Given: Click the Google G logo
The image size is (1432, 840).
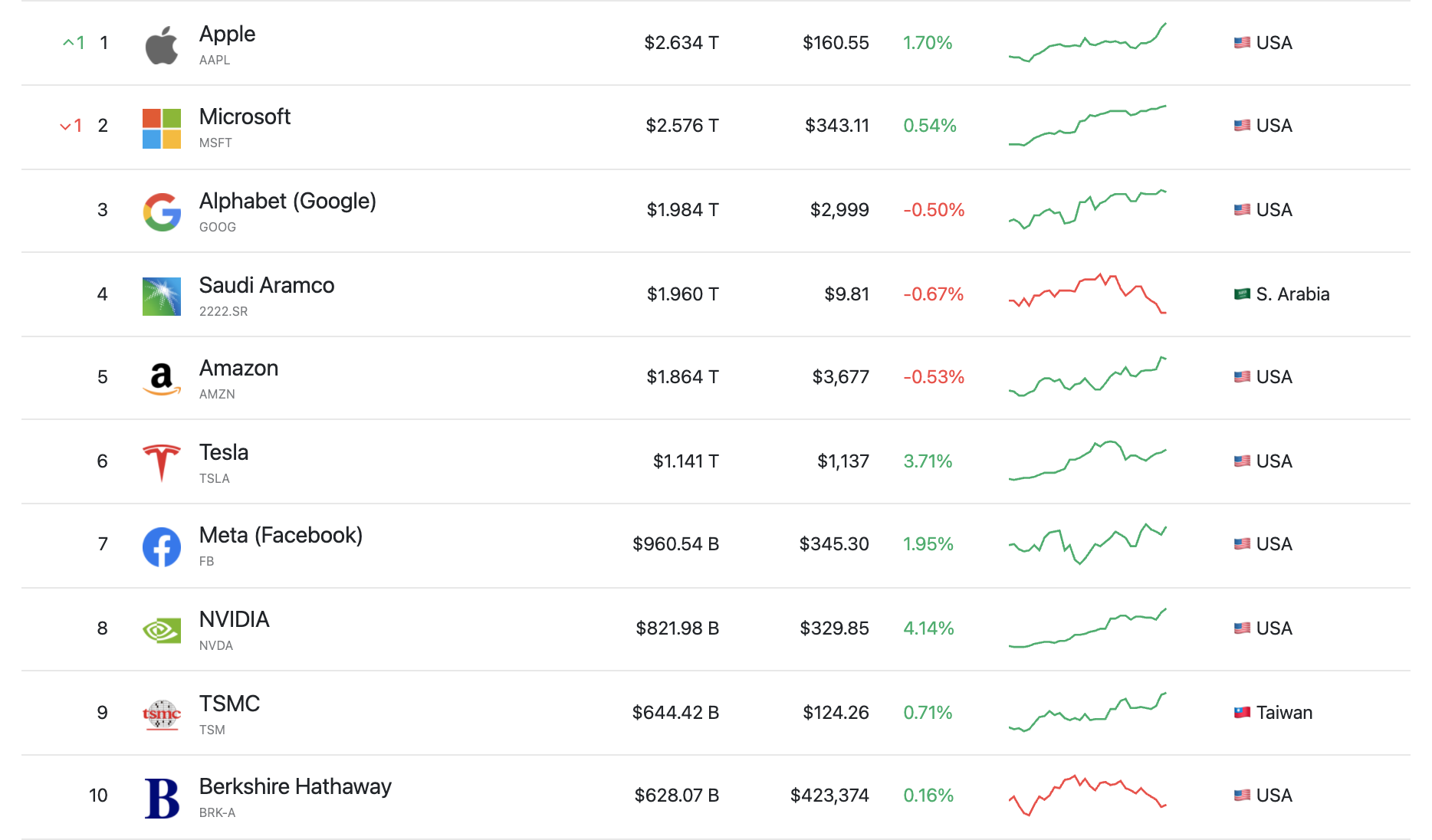Looking at the screenshot, I should (x=162, y=212).
